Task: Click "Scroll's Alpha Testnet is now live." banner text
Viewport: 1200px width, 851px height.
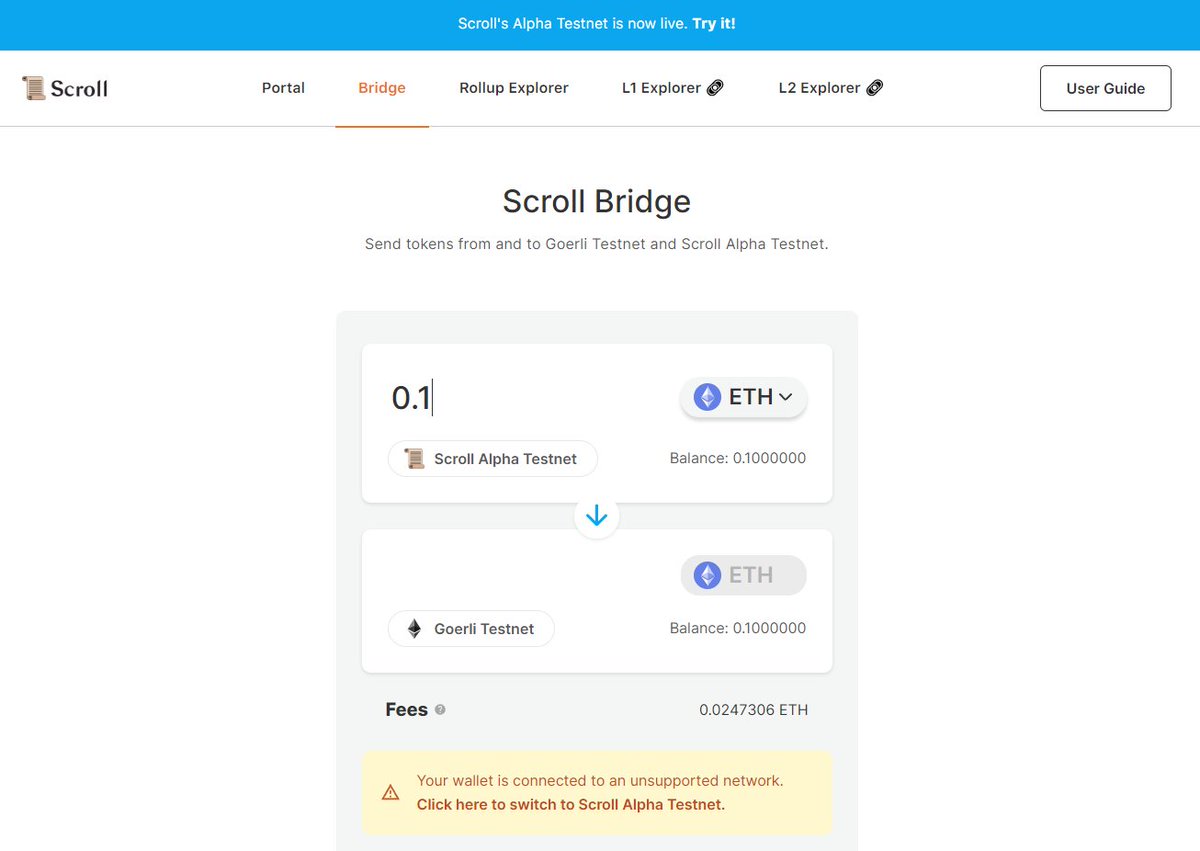Action: point(573,23)
